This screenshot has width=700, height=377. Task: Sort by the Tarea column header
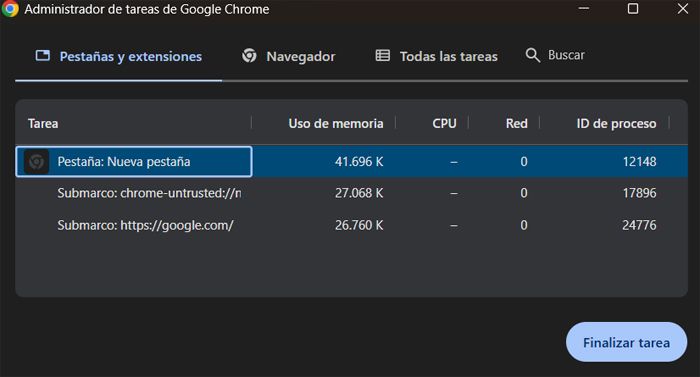pyautogui.click(x=43, y=123)
